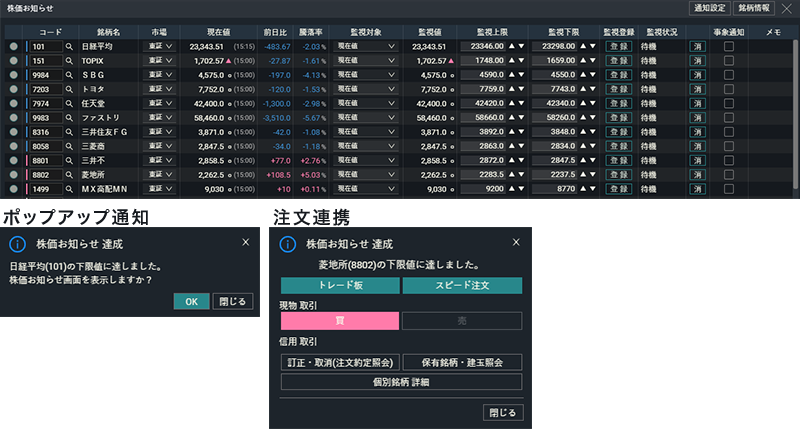This screenshot has height=429, width=800.
Task: Increase upper limit 23346.00 with up arrow
Action: coord(512,46)
